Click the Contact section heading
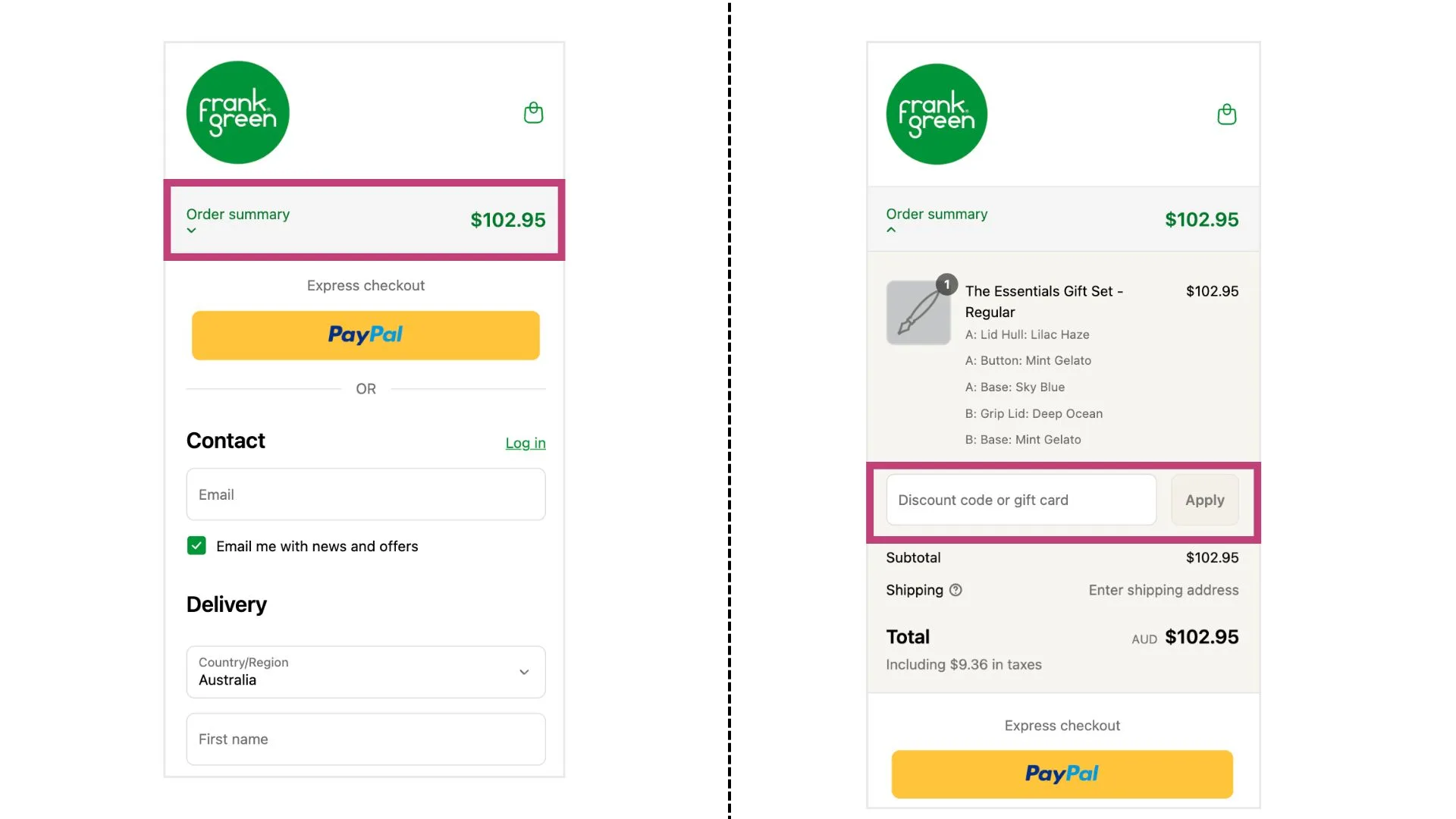 [225, 441]
